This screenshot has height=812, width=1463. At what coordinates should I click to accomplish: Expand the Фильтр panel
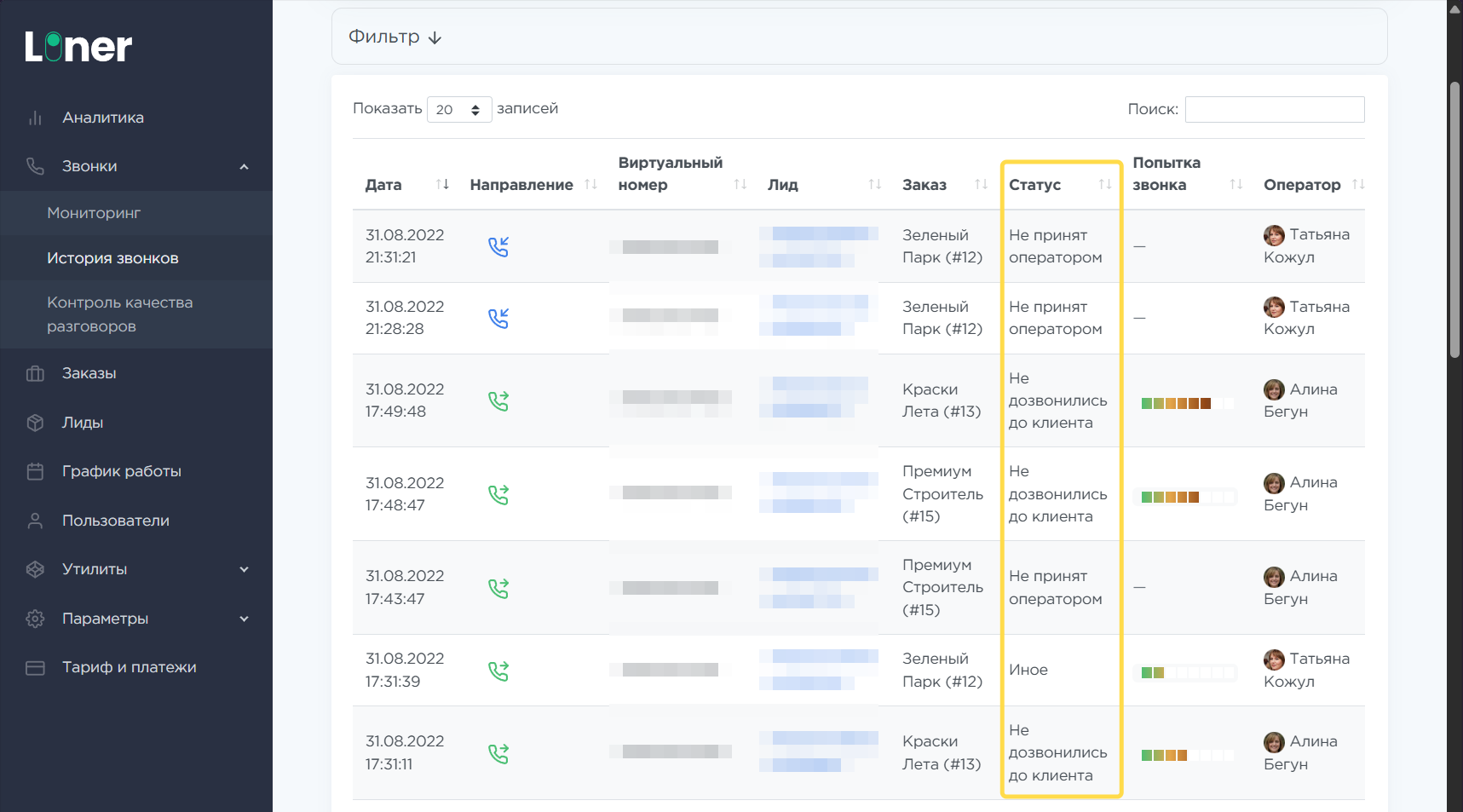(x=395, y=37)
